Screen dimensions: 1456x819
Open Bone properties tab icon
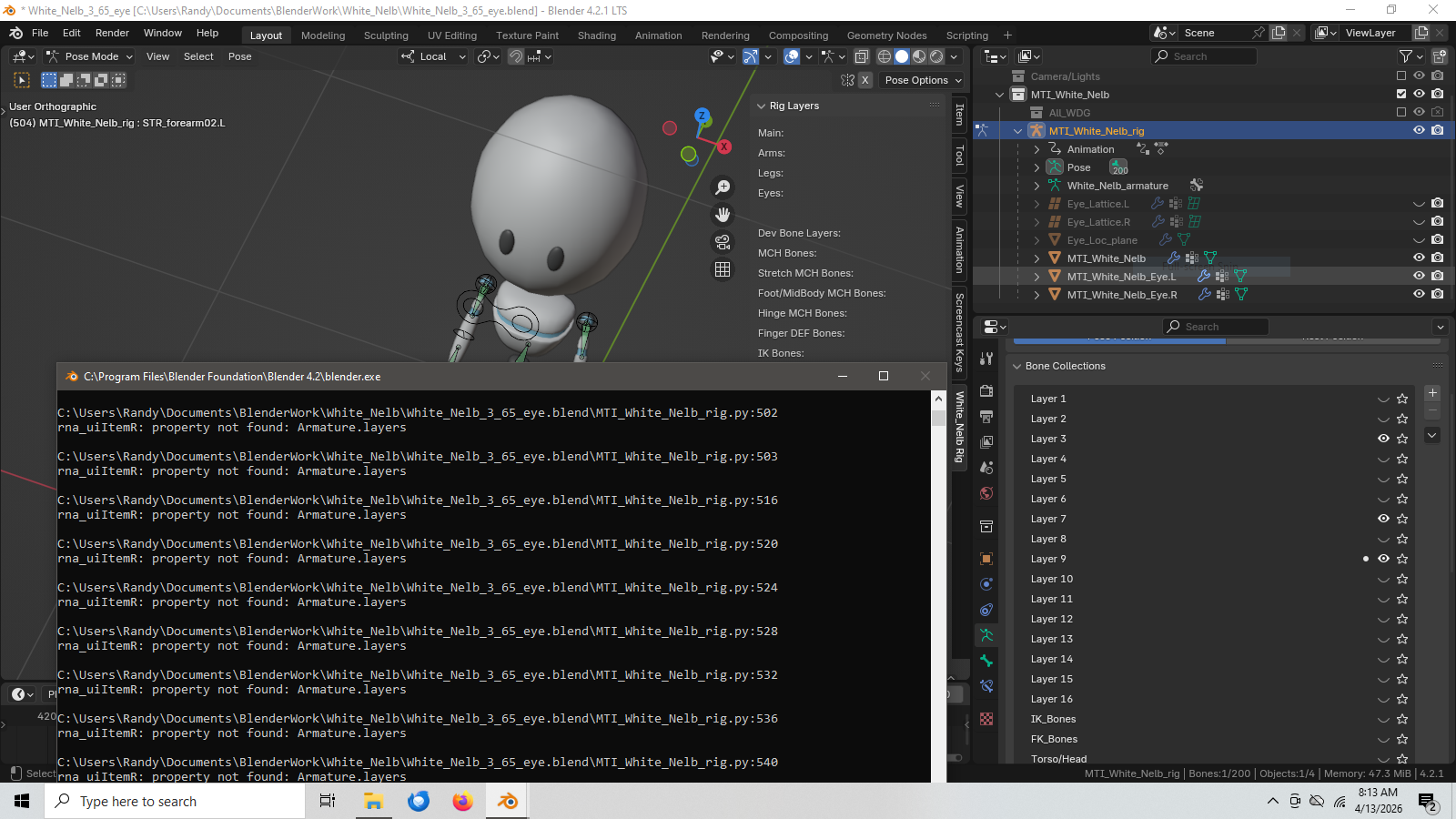click(986, 661)
